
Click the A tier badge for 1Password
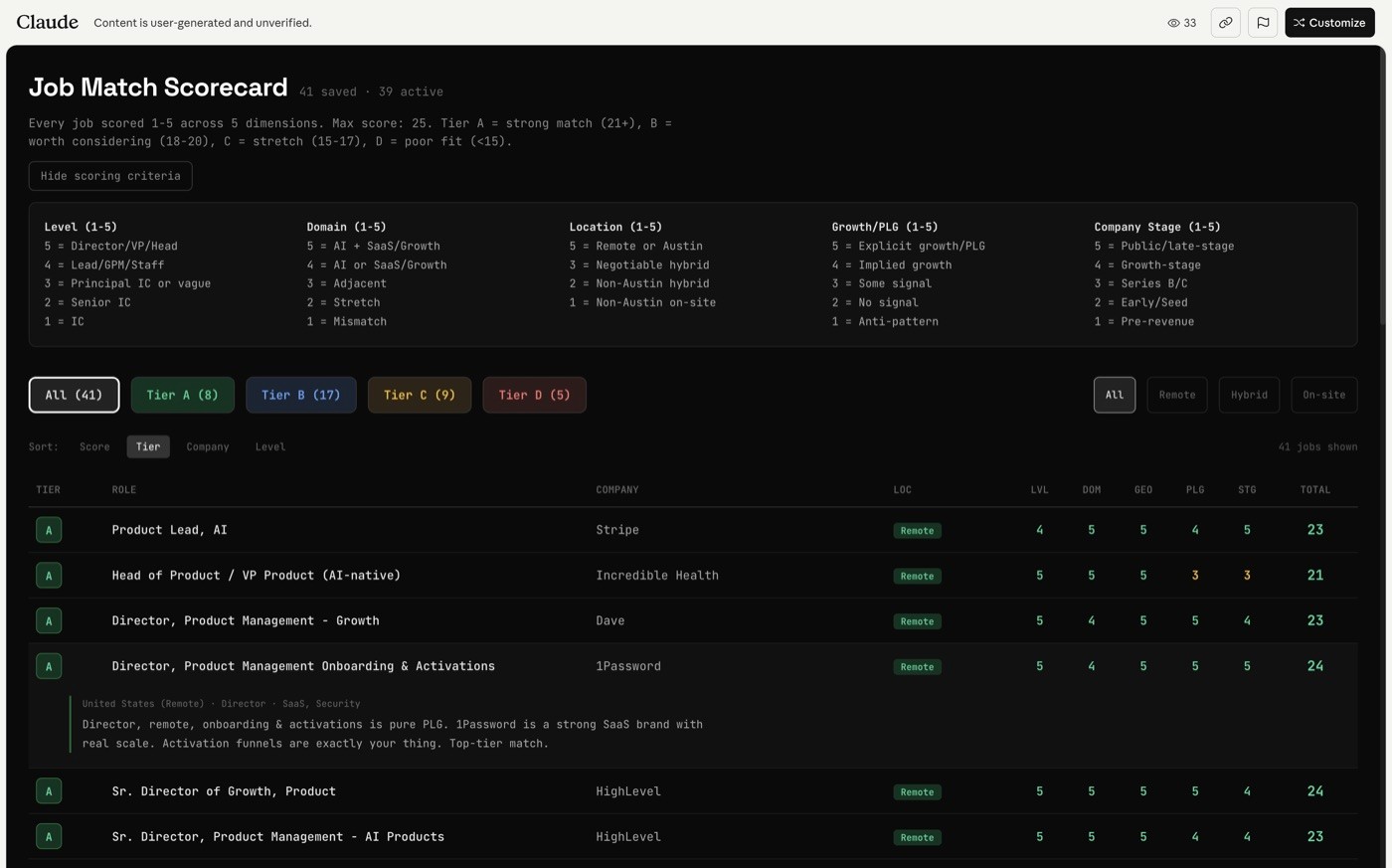(49, 666)
